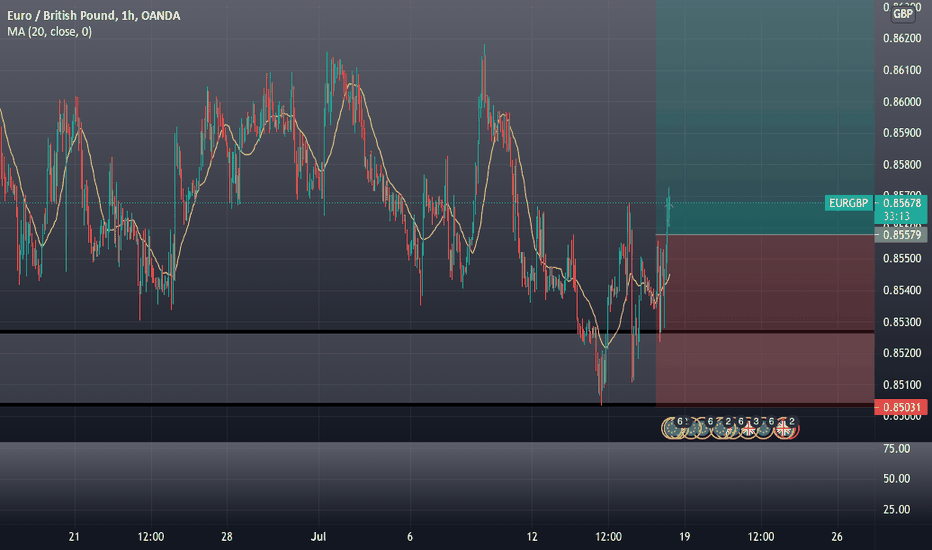Click the 19 date label on time axis
The height and width of the screenshot is (550, 932).
(x=685, y=536)
